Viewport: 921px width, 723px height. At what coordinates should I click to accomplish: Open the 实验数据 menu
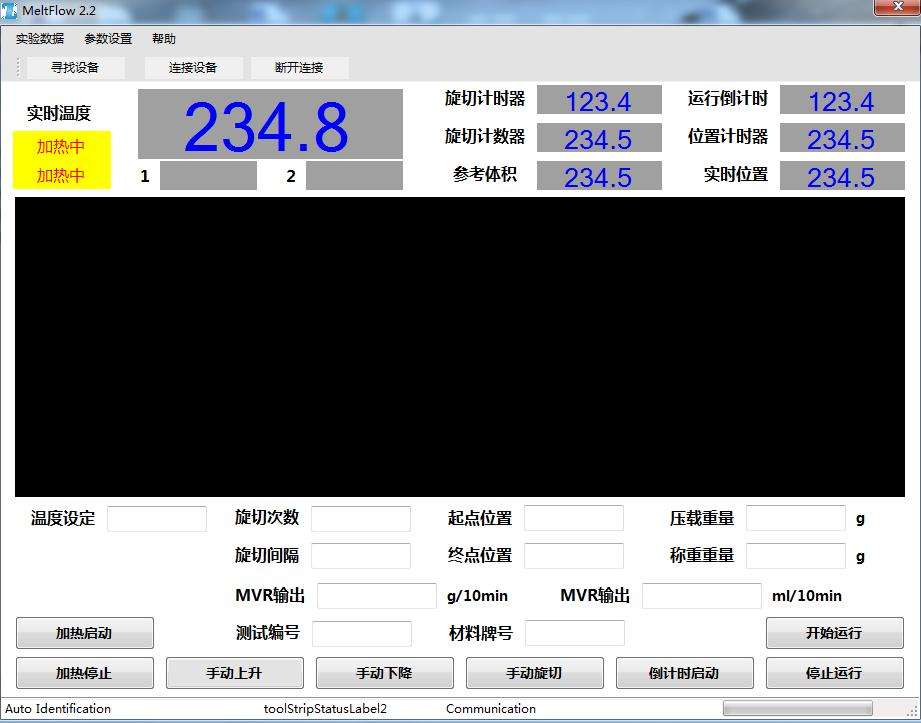[39, 39]
